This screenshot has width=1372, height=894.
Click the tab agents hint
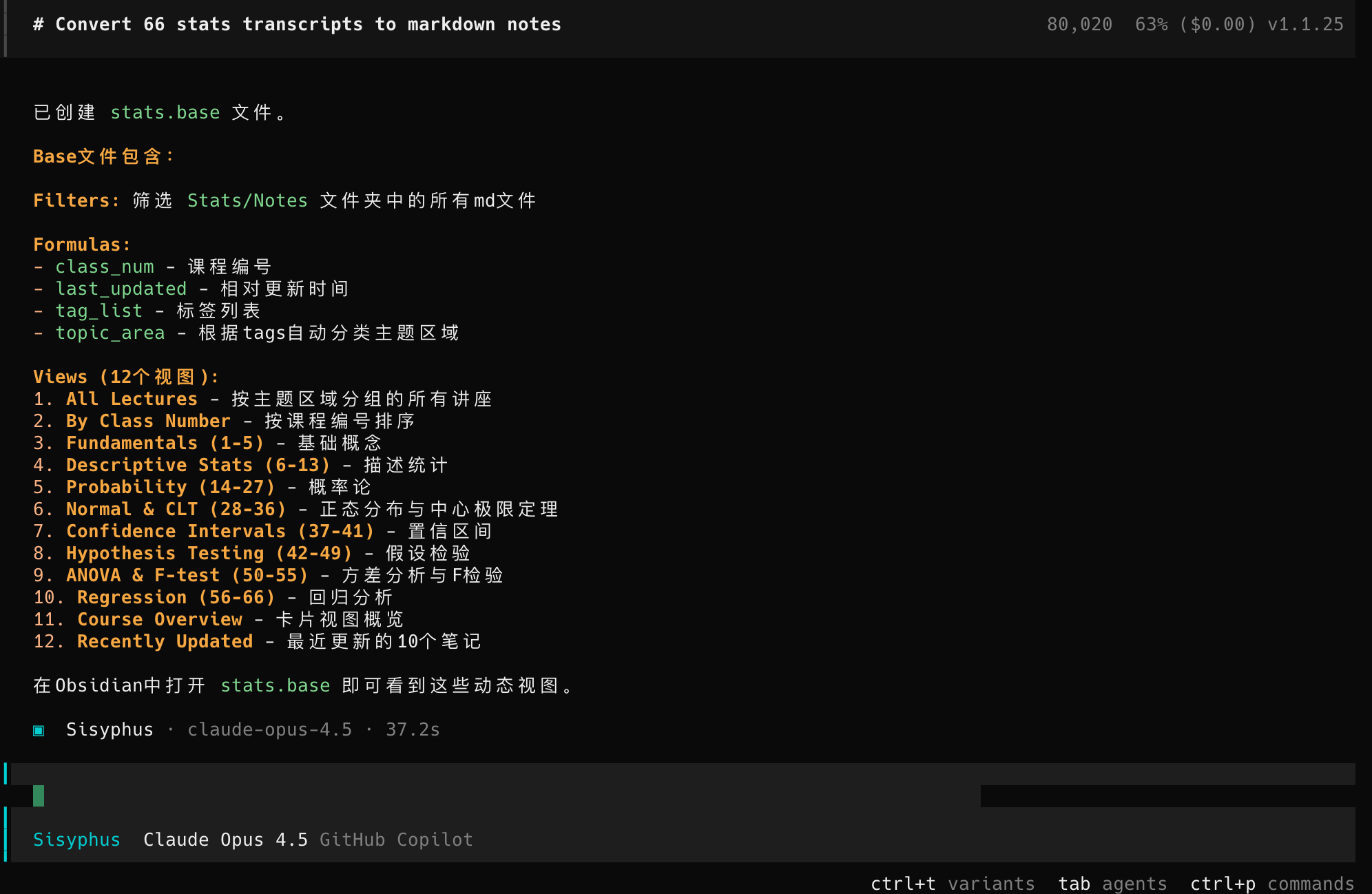pos(1112,884)
